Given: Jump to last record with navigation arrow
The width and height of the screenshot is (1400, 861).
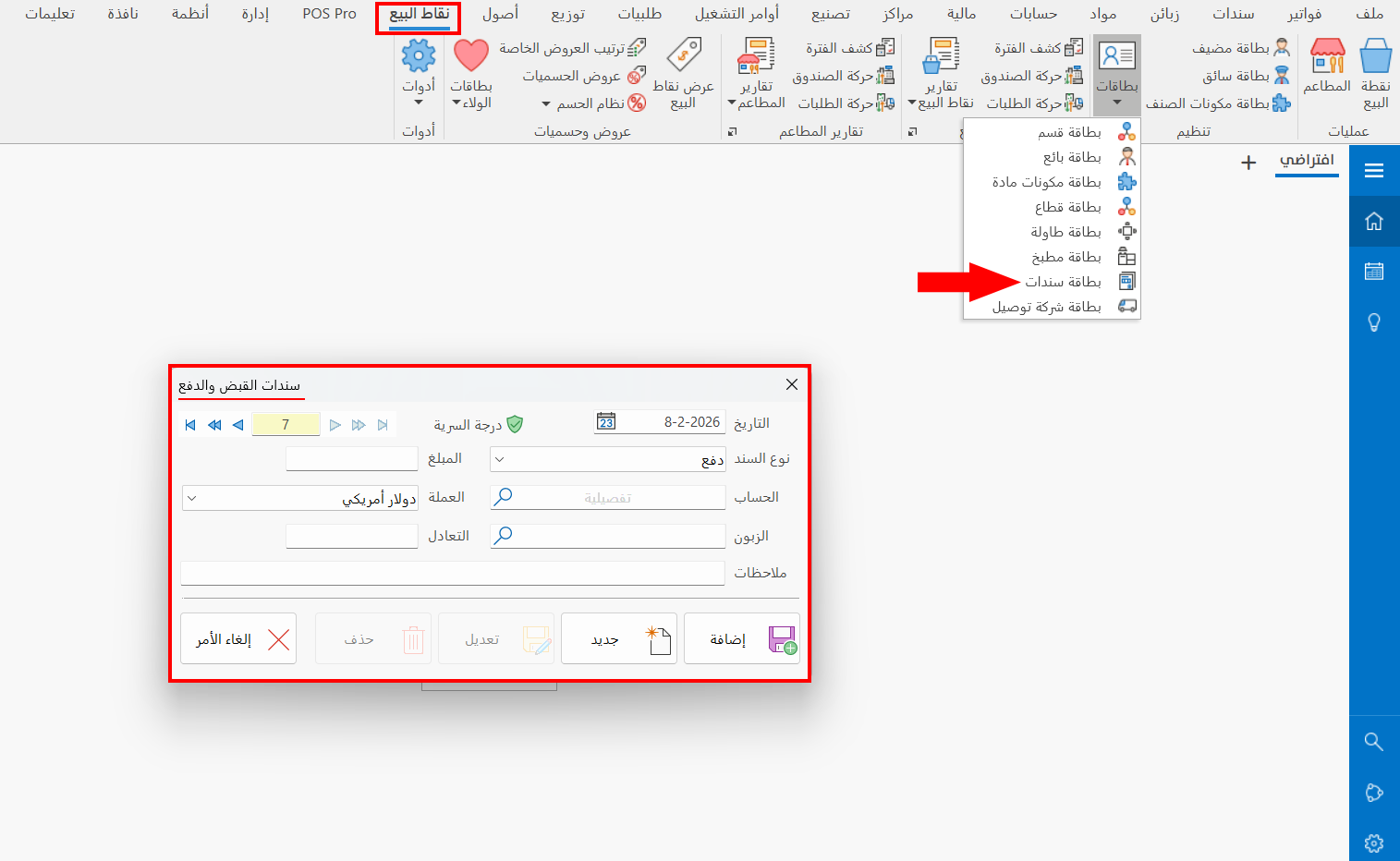Looking at the screenshot, I should 383,424.
